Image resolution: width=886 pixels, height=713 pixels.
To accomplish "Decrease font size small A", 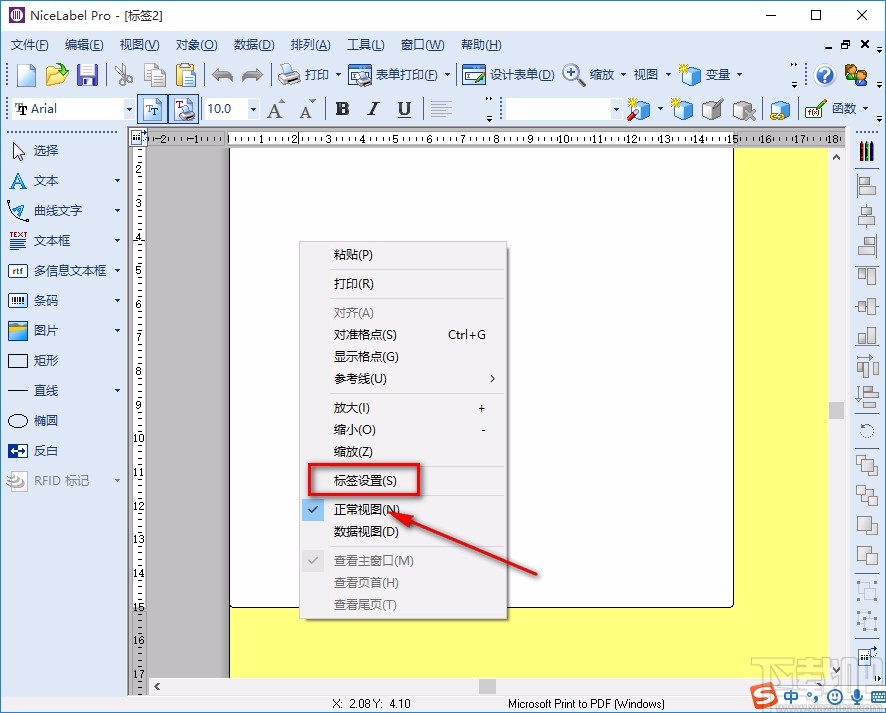I will (307, 109).
